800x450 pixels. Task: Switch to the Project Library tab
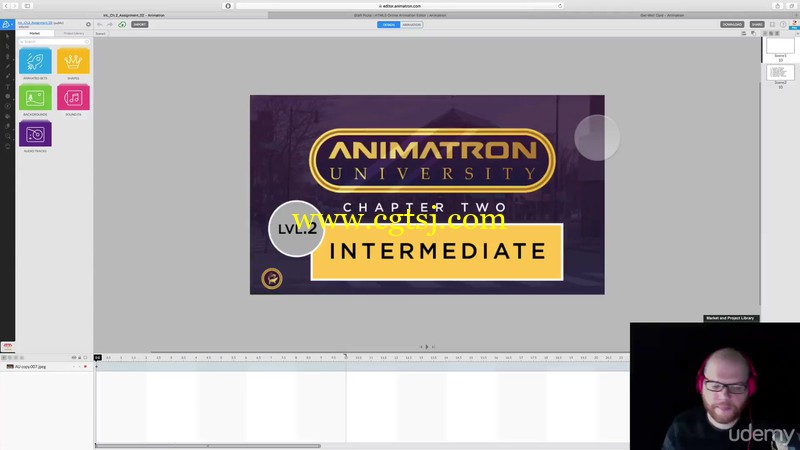(x=73, y=33)
